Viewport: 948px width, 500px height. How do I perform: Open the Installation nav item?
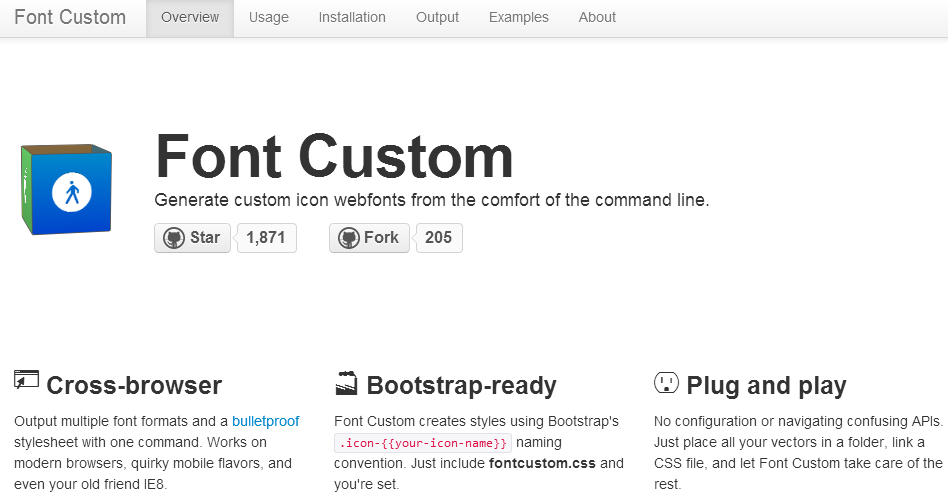click(352, 18)
